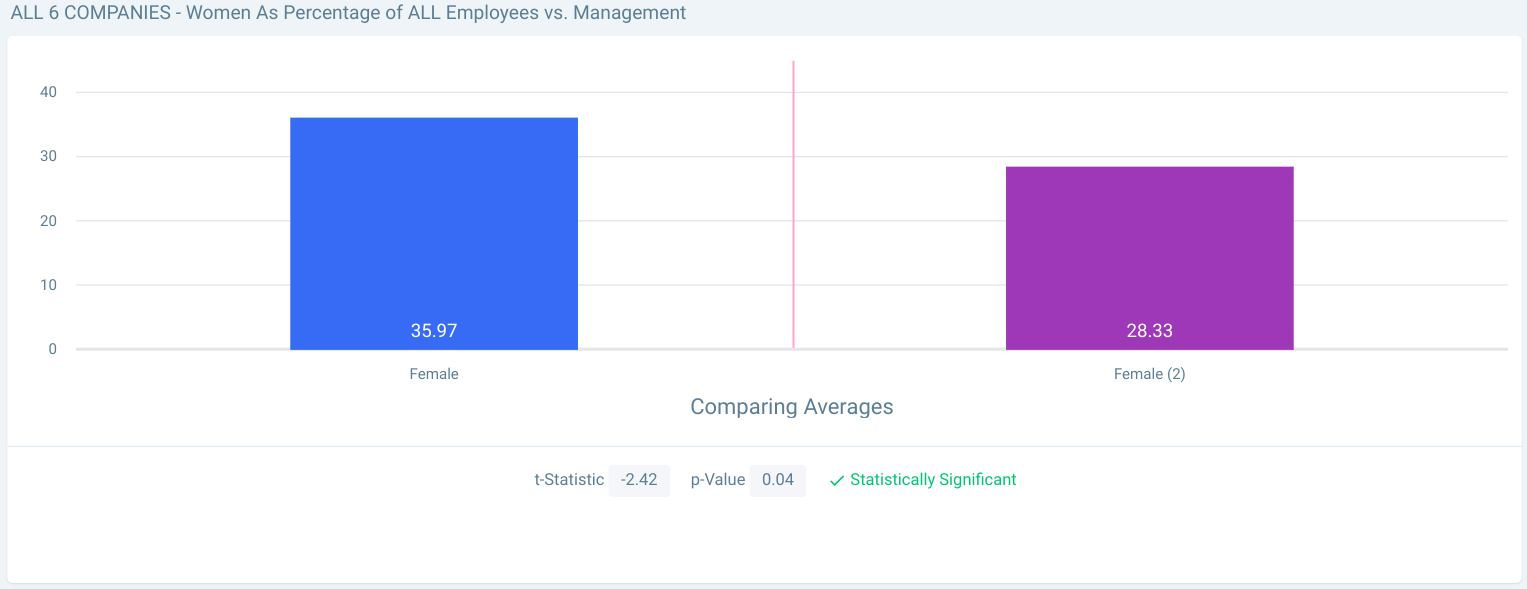Click the -2.42 t-Statistic value box
1527x589 pixels.
coord(639,480)
